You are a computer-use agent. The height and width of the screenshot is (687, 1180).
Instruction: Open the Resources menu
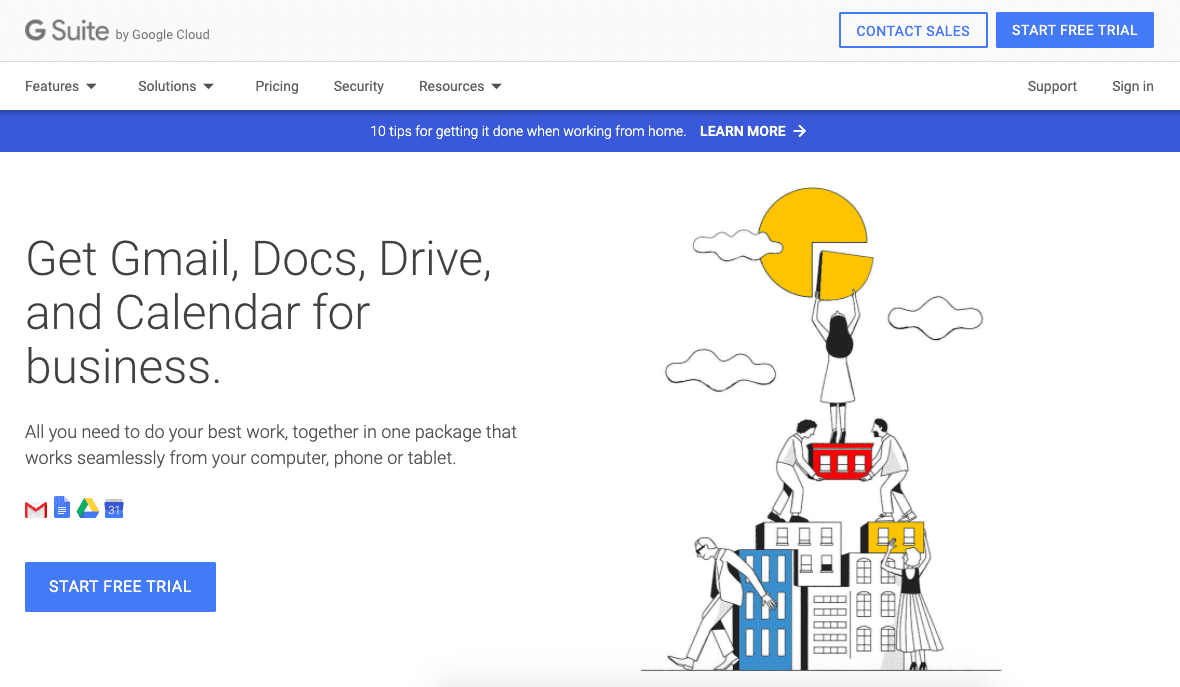[x=460, y=87]
